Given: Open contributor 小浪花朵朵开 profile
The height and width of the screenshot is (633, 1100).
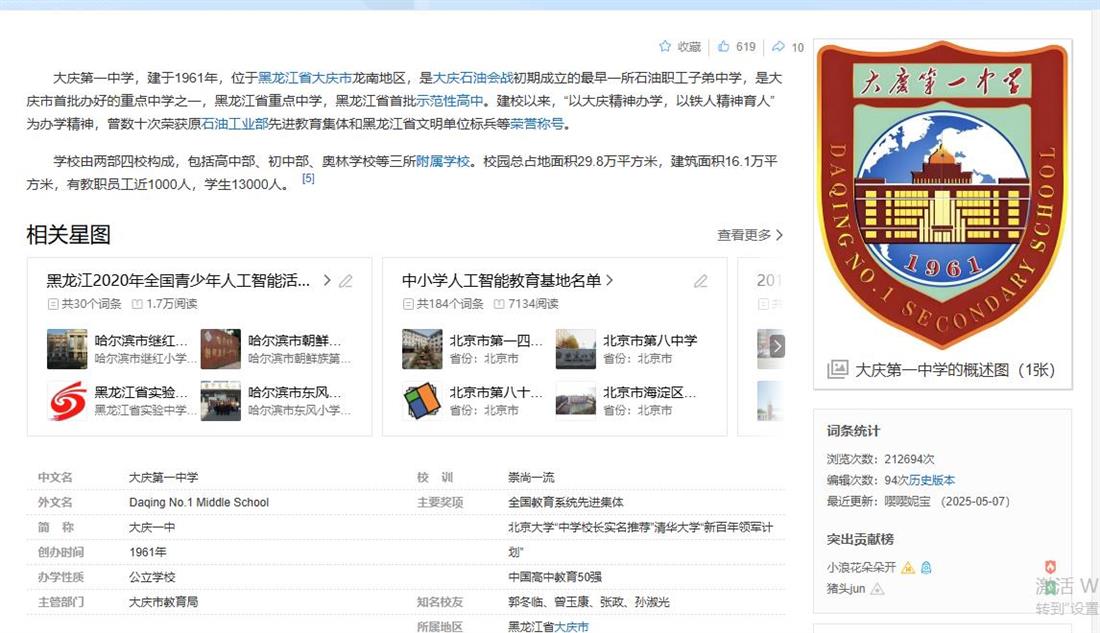Looking at the screenshot, I should (861, 567).
